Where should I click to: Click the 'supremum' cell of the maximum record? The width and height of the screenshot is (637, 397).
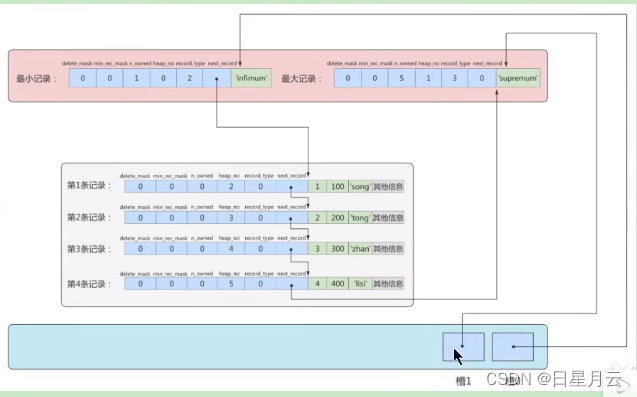[x=518, y=78]
